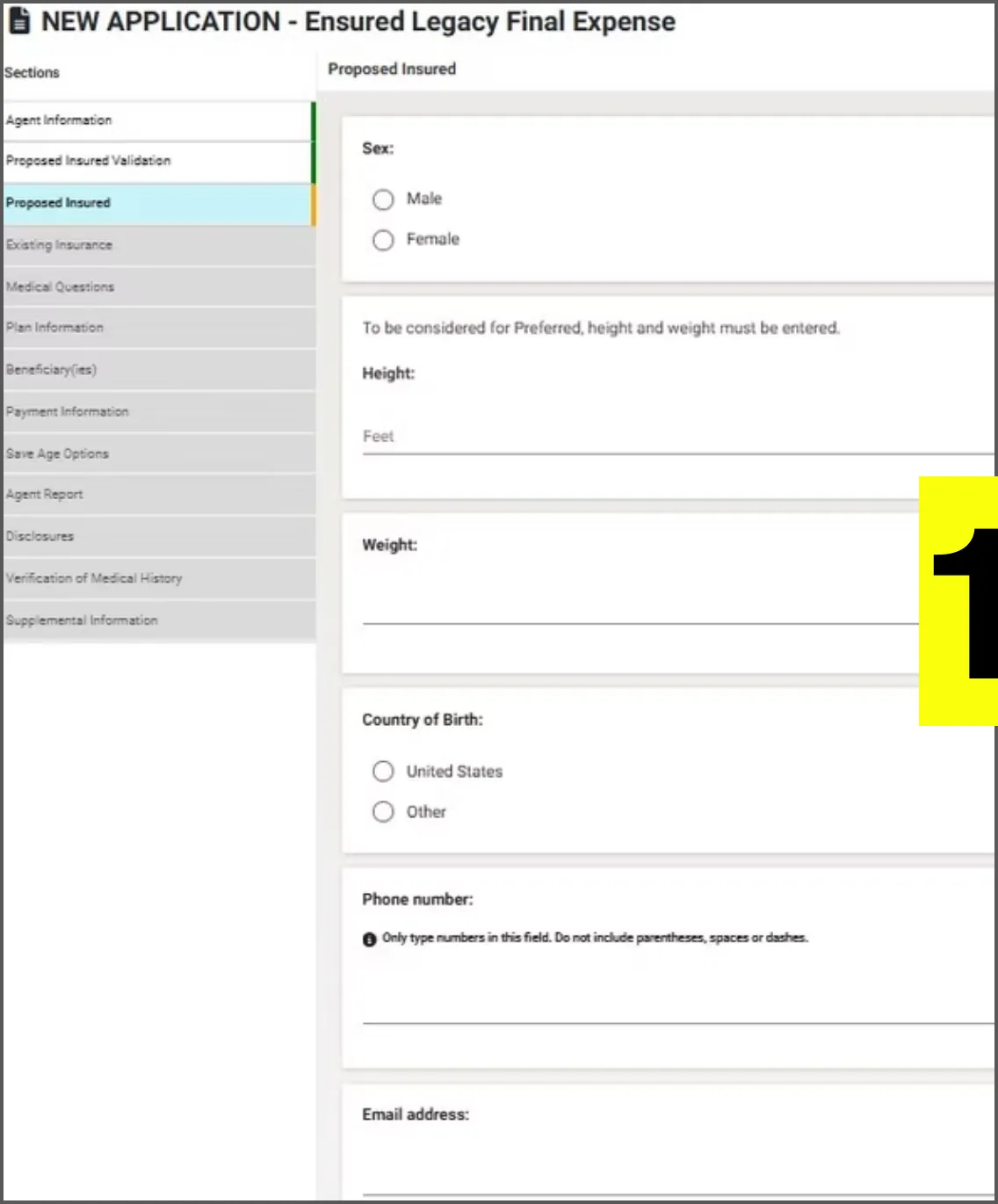The height and width of the screenshot is (1204, 998).
Task: Go to the Agent Report section
Action: point(158,495)
